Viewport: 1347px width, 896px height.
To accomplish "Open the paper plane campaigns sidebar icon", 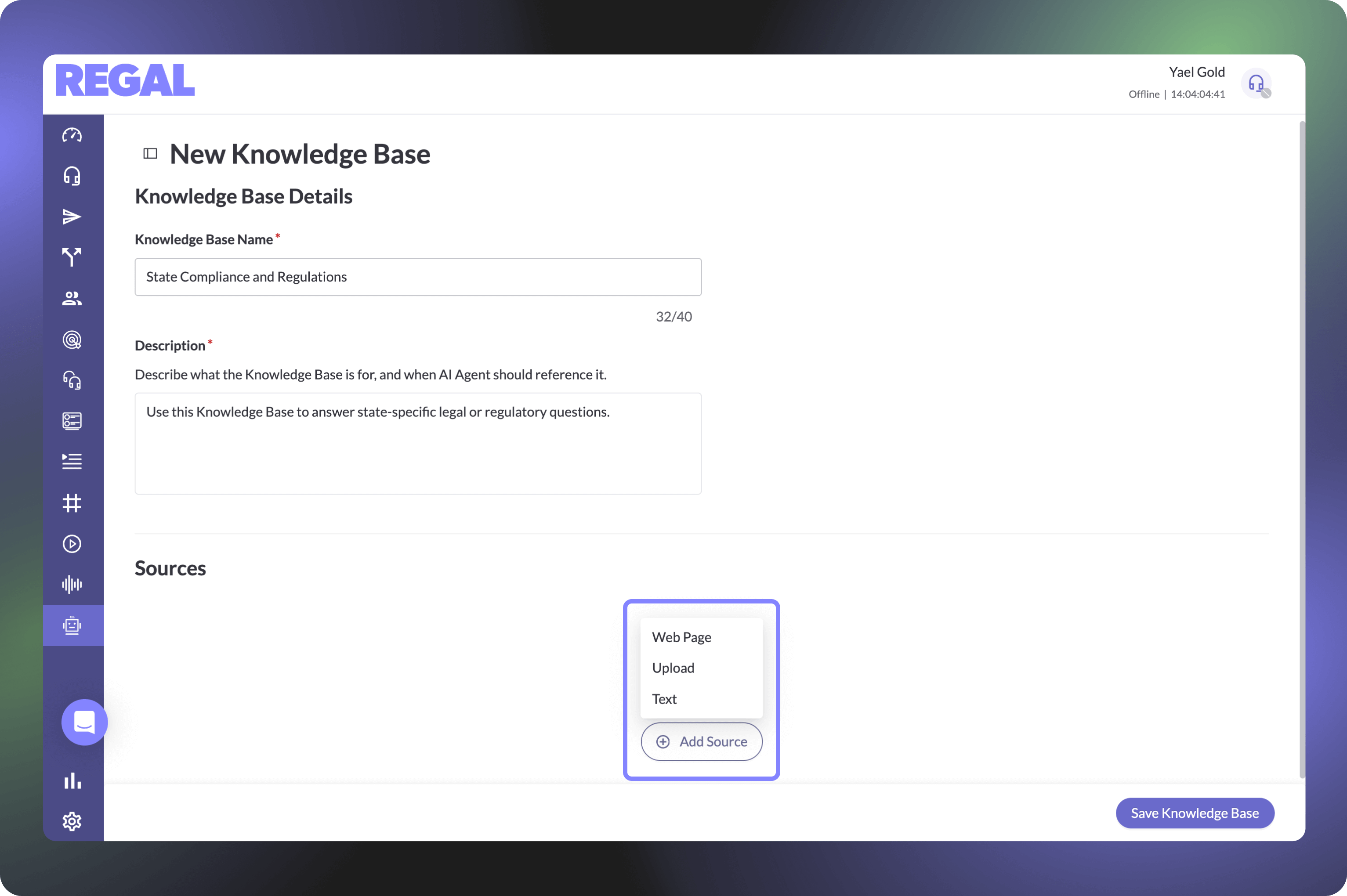I will click(x=72, y=217).
